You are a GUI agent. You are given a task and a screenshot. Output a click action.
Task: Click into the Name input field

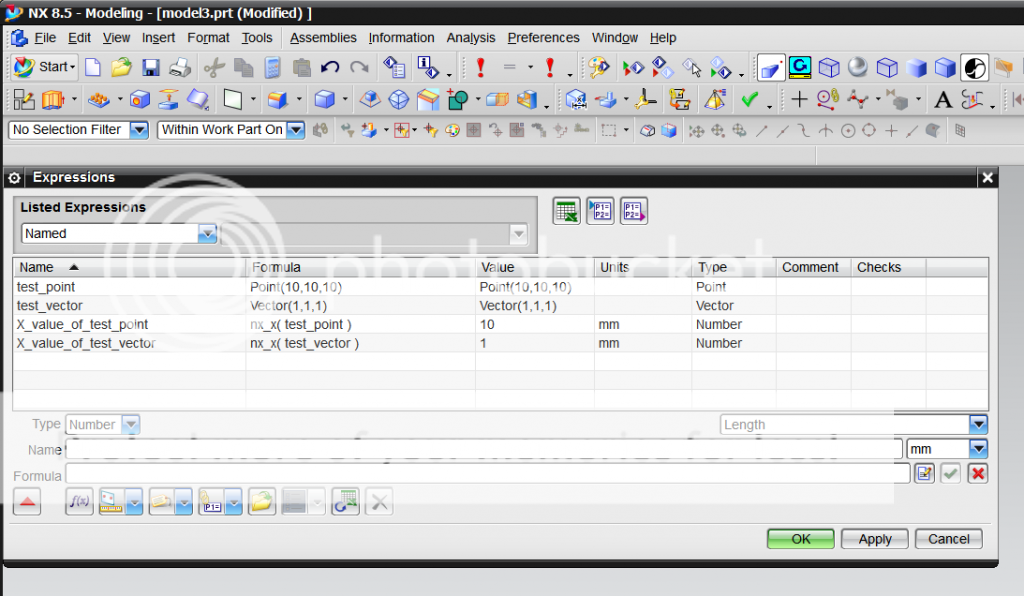(484, 449)
